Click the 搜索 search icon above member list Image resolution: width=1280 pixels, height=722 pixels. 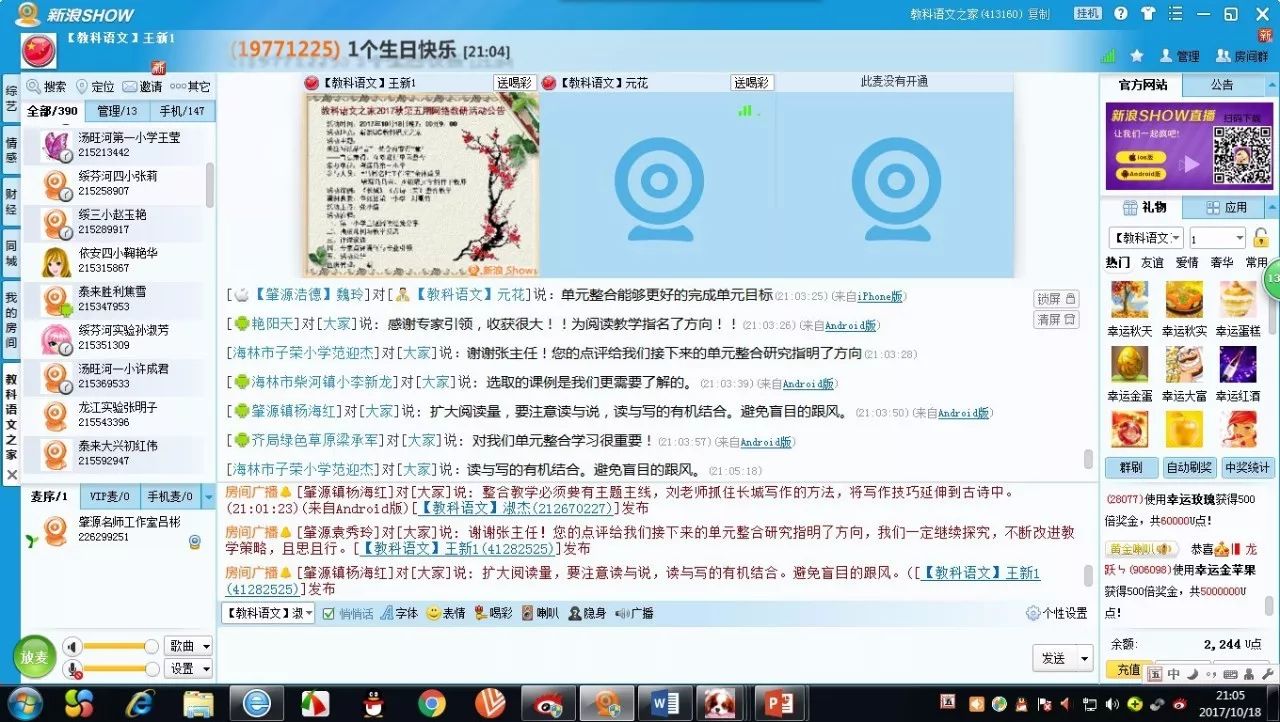(33, 87)
